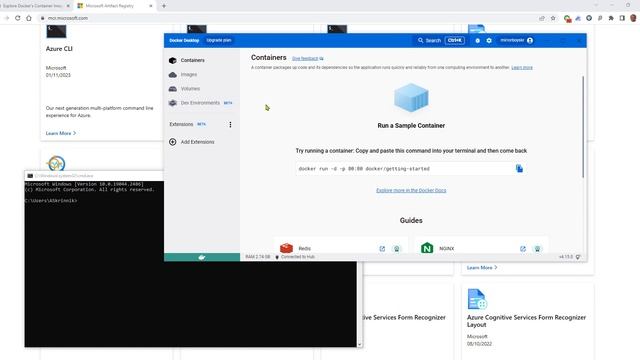Screen dimensions: 640x360
Task: Click the NGINX guide rightmost round icon
Action: point(538,249)
